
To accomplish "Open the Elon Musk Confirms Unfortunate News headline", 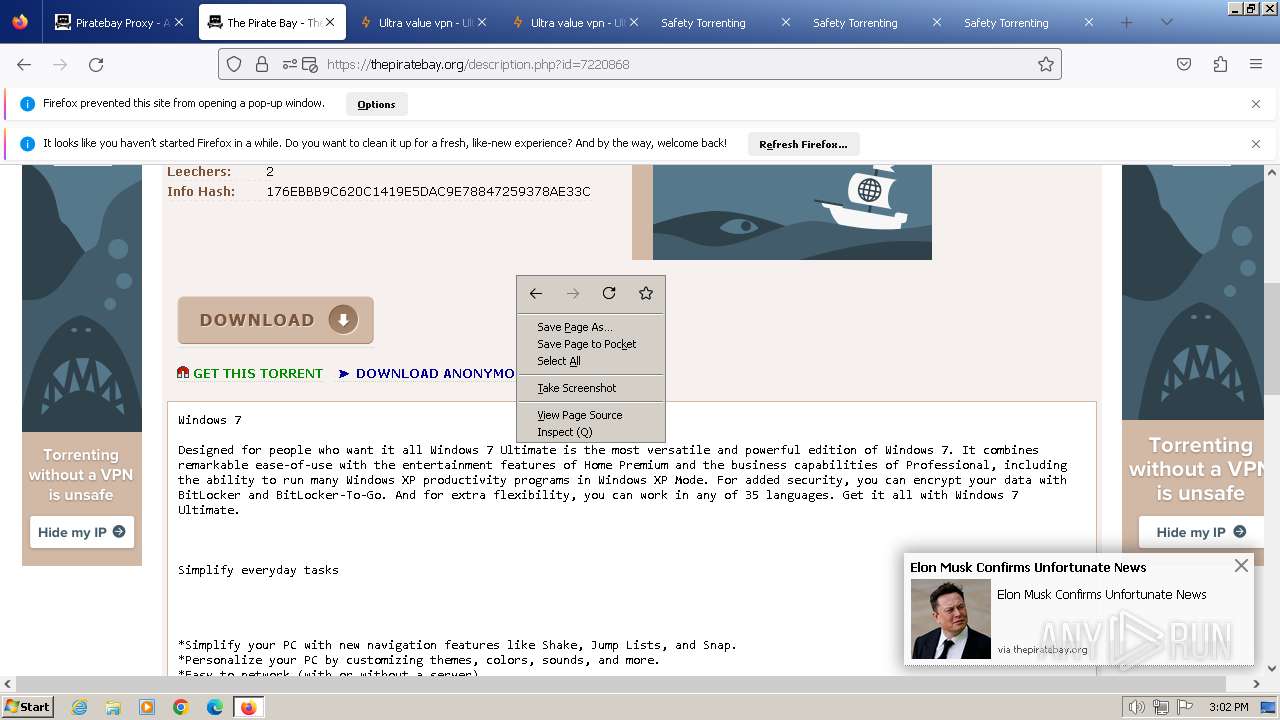I will 1028,567.
